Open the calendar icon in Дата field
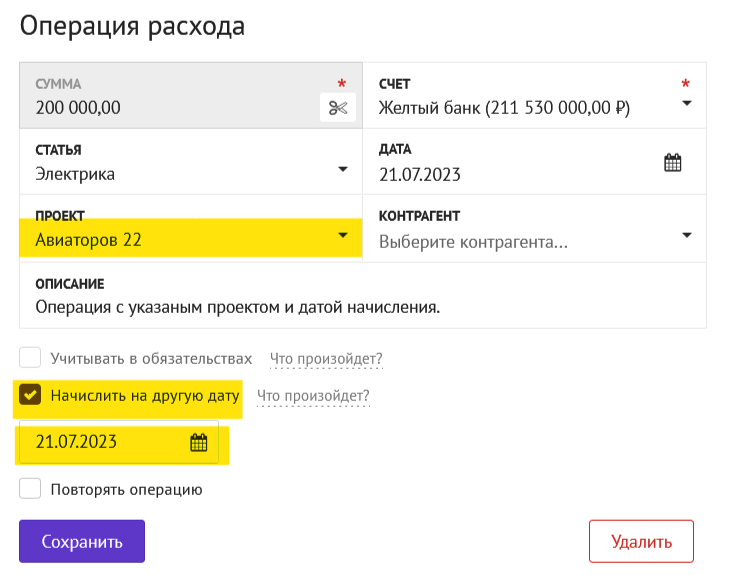Image resolution: width=733 pixels, height=584 pixels. pos(673,163)
